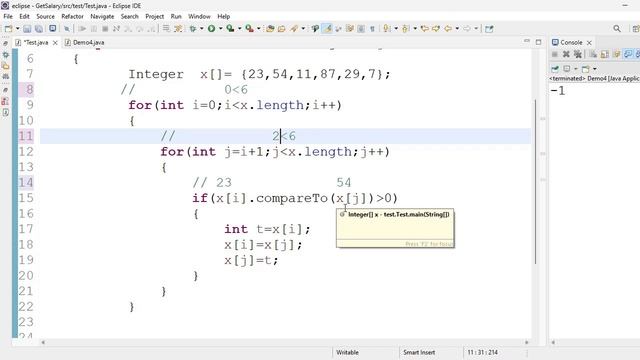Jump to Previous Annotation icon
This screenshot has width=640, height=360.
pos(405,29)
